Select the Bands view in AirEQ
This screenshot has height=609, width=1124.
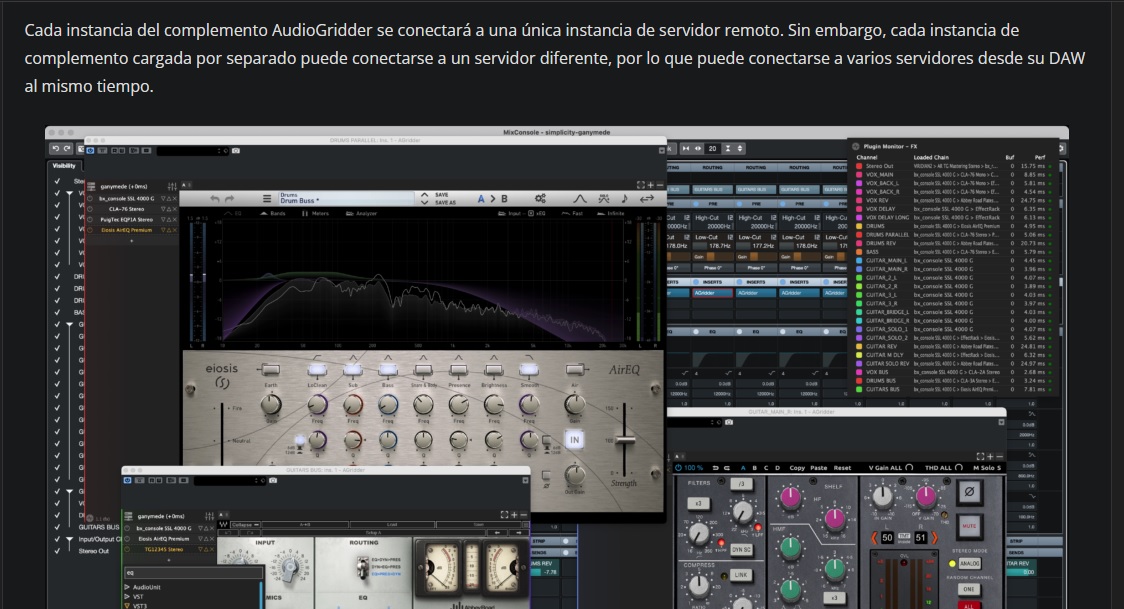coord(272,214)
